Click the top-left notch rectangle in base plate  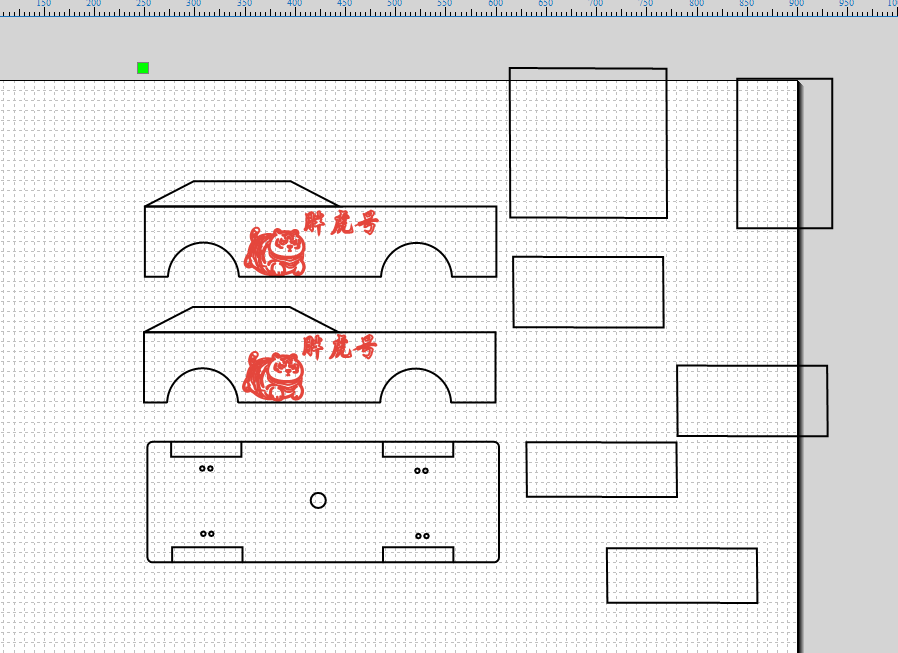(x=206, y=449)
